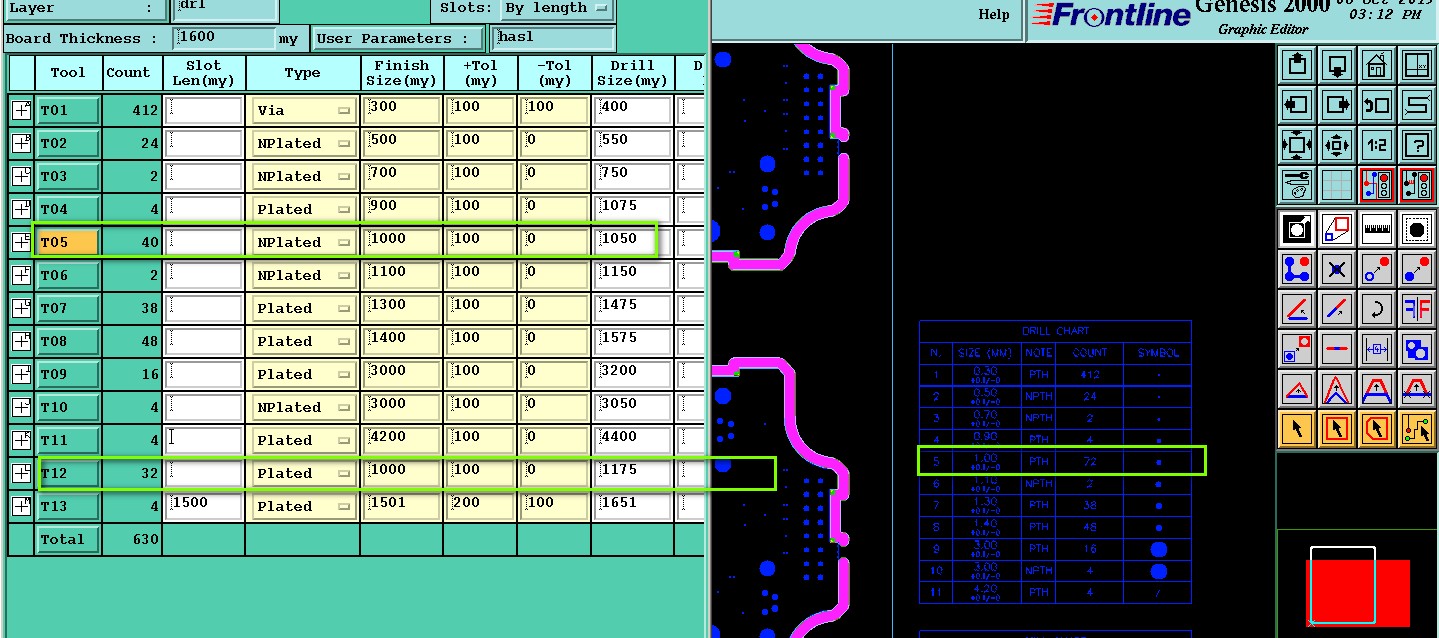The image size is (1439, 638).
Task: Click the Drill Size(my) column header
Action: (x=632, y=72)
